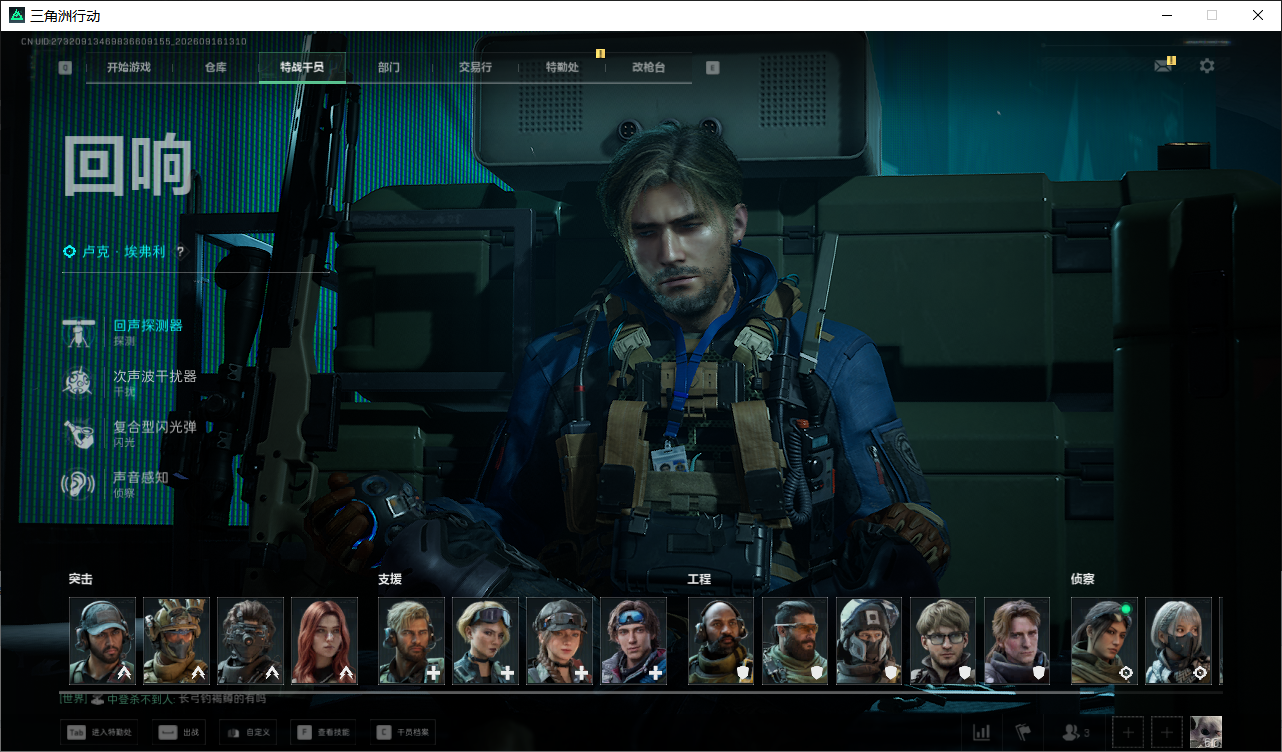The width and height of the screenshot is (1282, 752).
Task: Click the 突击 category label
Action: point(81,579)
